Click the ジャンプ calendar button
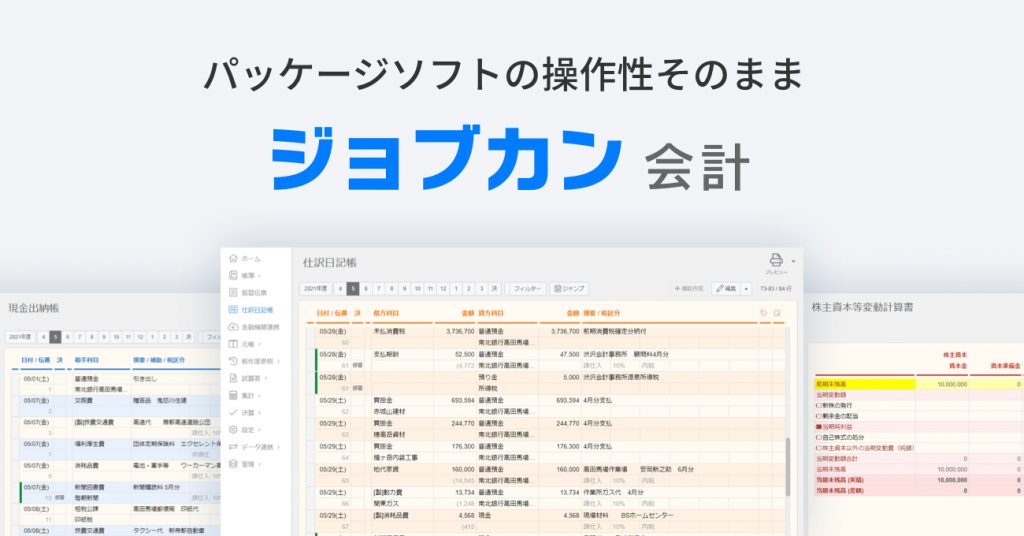This screenshot has height=536, width=1024. (x=569, y=289)
